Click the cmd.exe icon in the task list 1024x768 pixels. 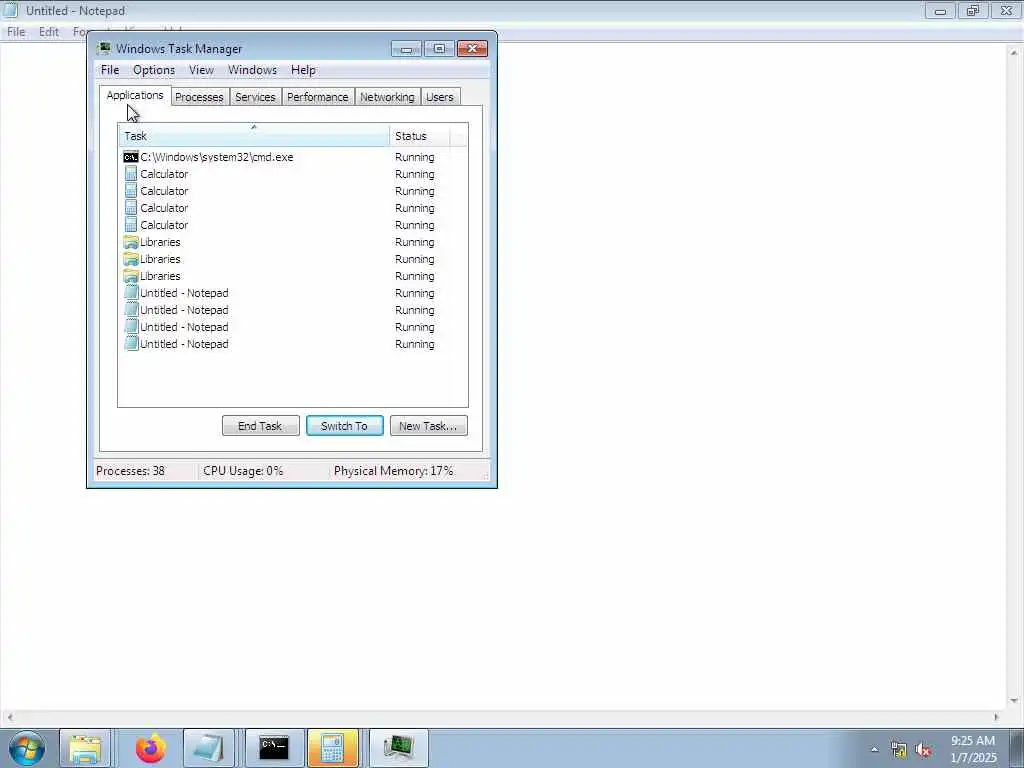[x=131, y=157]
